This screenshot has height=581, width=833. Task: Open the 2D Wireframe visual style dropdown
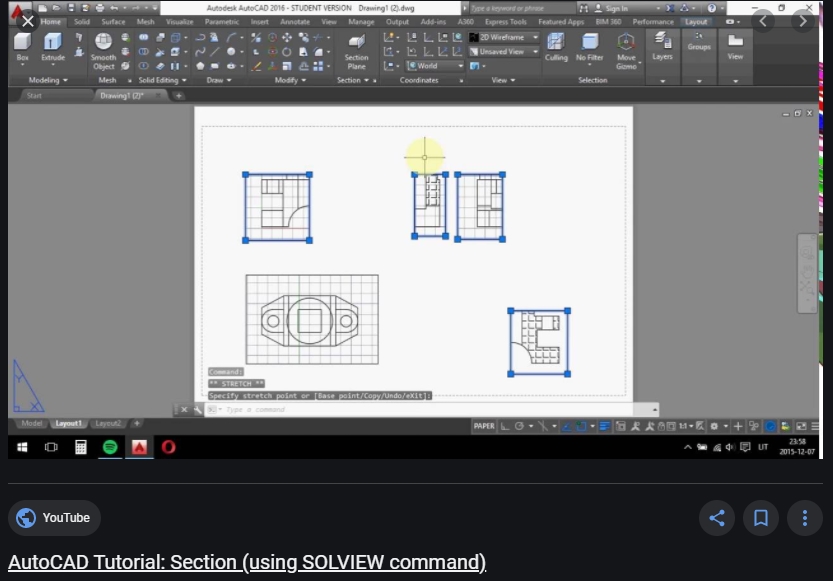point(504,37)
